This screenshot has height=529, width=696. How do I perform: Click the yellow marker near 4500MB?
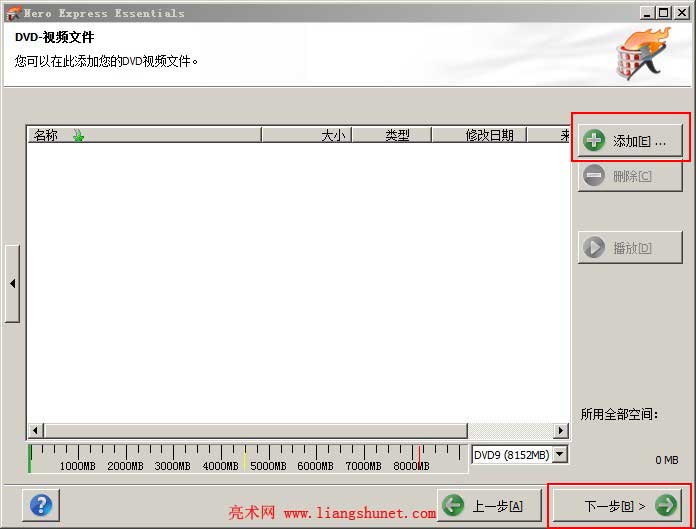[x=245, y=458]
